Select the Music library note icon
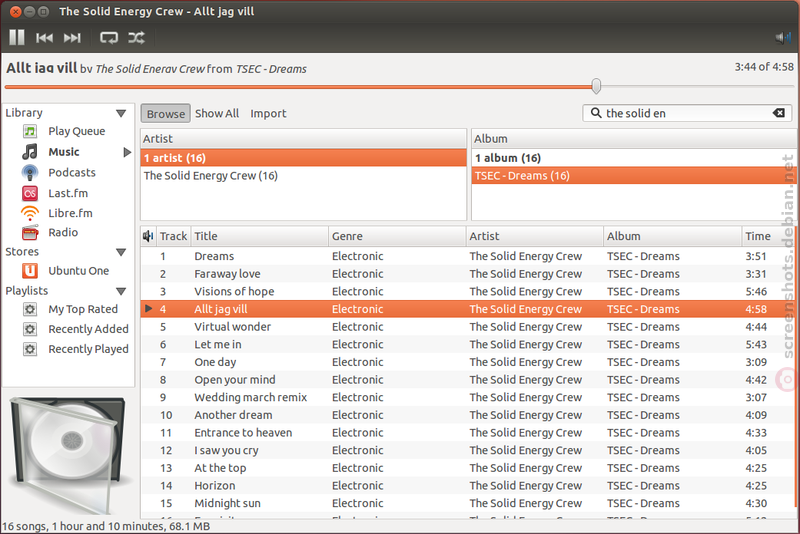800x534 pixels. [30, 152]
